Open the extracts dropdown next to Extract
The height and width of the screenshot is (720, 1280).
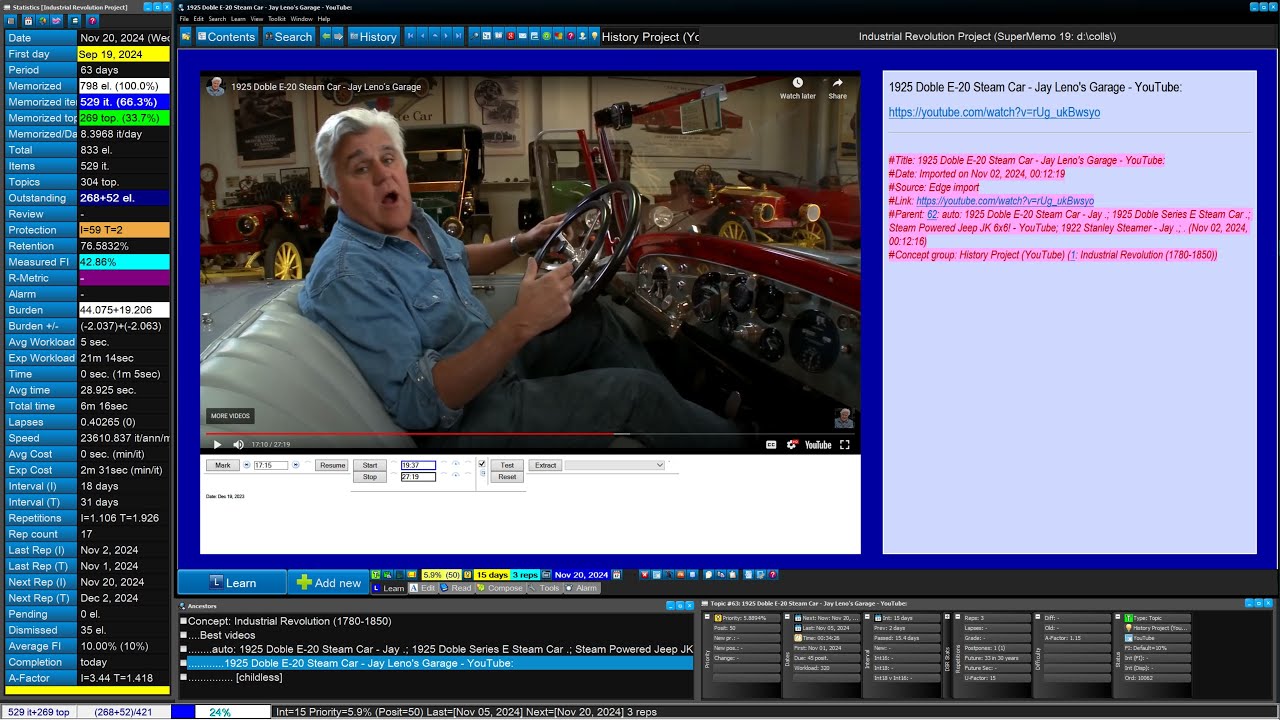614,465
